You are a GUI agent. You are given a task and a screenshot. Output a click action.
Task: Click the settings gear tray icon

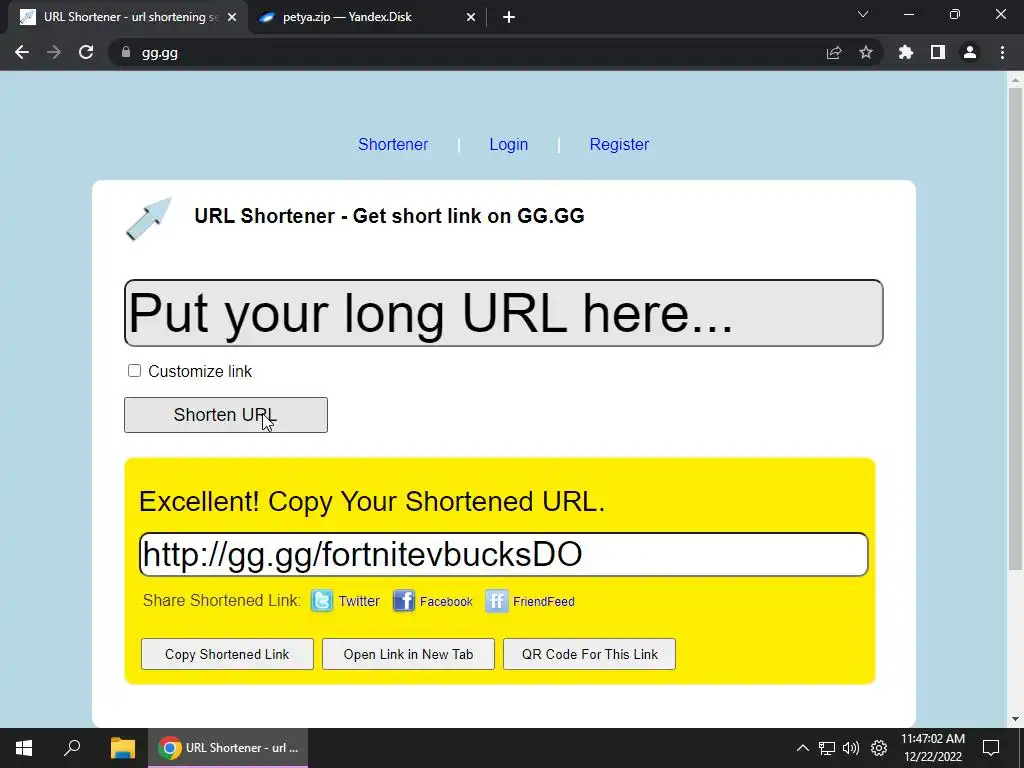pos(879,748)
